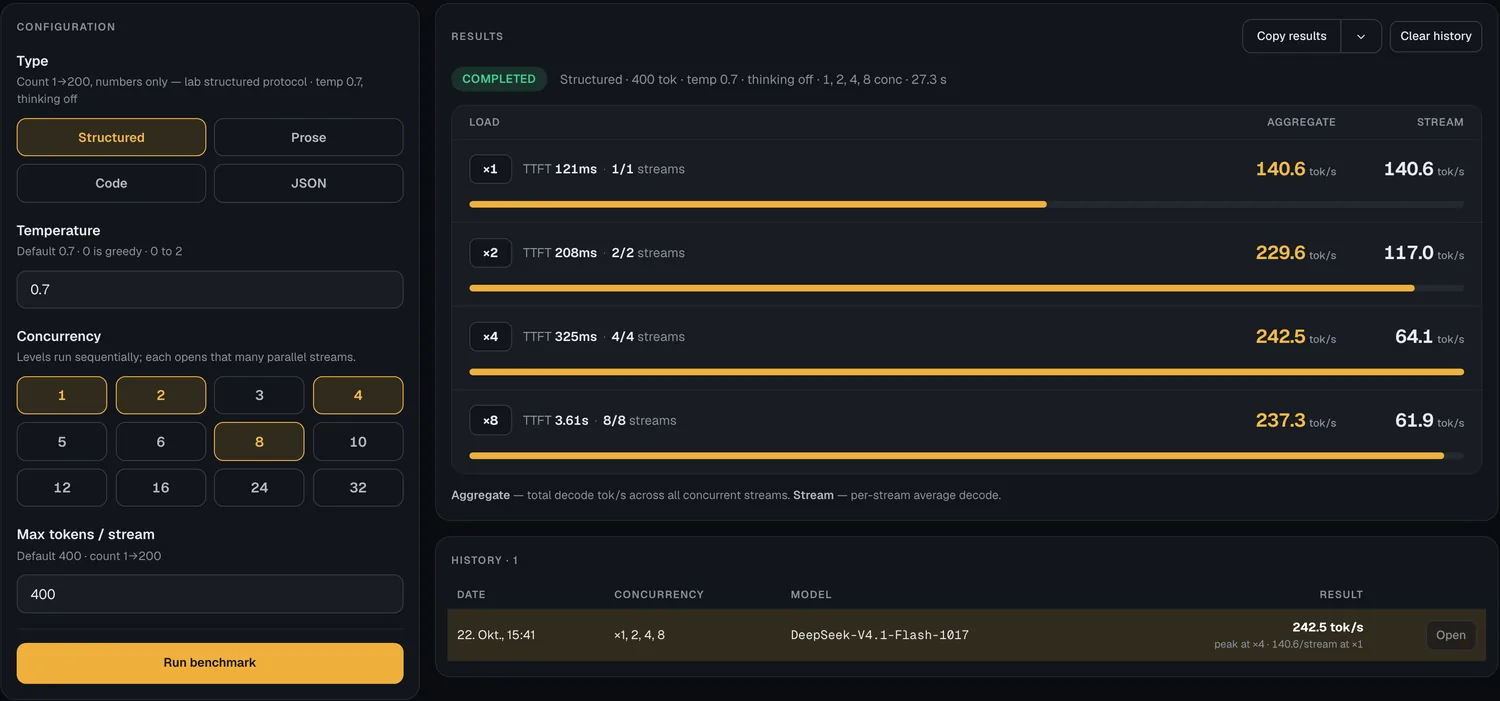The height and width of the screenshot is (701, 1500).
Task: Click the Max tokens per stream field
Action: coord(210,594)
